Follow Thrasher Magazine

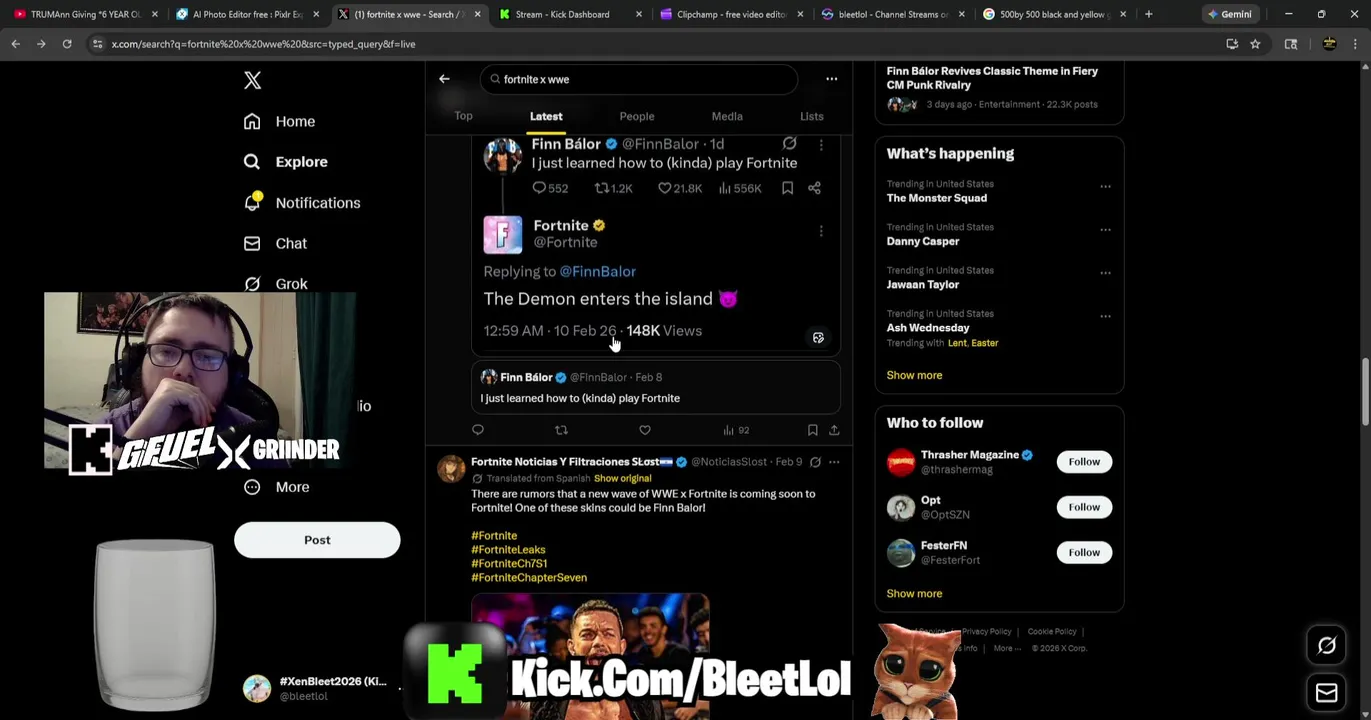point(1084,462)
